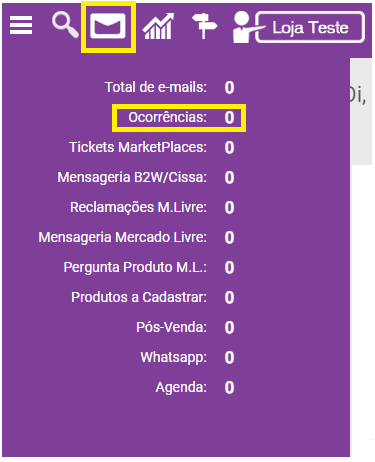Open the growth chart reports icon
The width and height of the screenshot is (375, 462).
pos(158,26)
